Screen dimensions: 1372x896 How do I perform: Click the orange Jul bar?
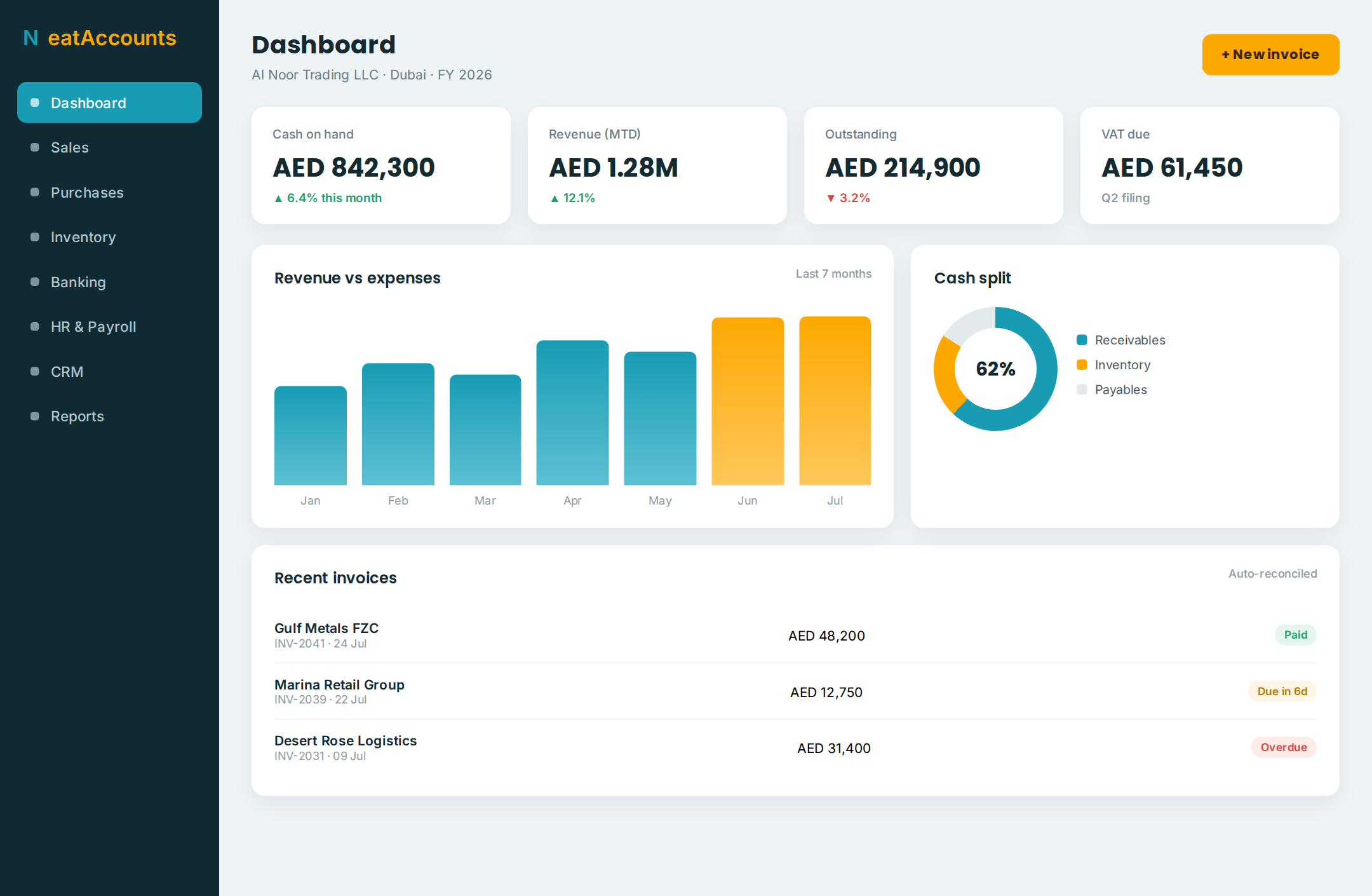[x=835, y=400]
